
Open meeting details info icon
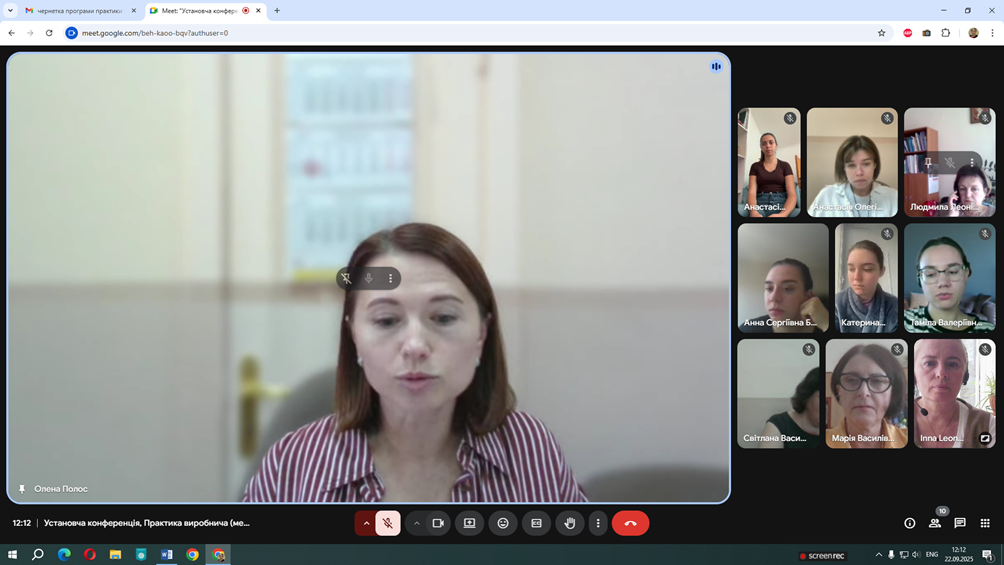(909, 523)
